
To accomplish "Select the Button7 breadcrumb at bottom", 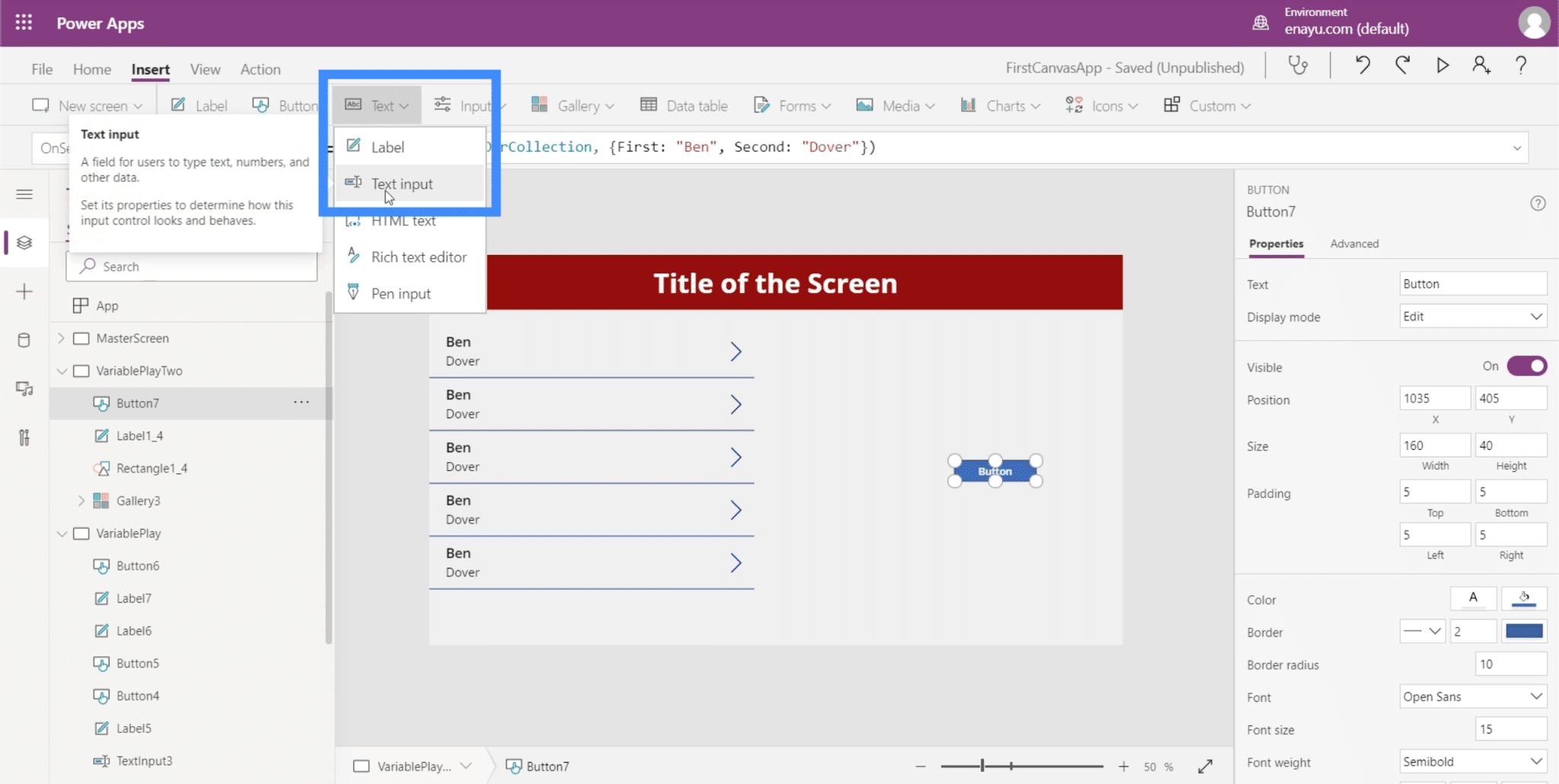I will (x=537, y=766).
